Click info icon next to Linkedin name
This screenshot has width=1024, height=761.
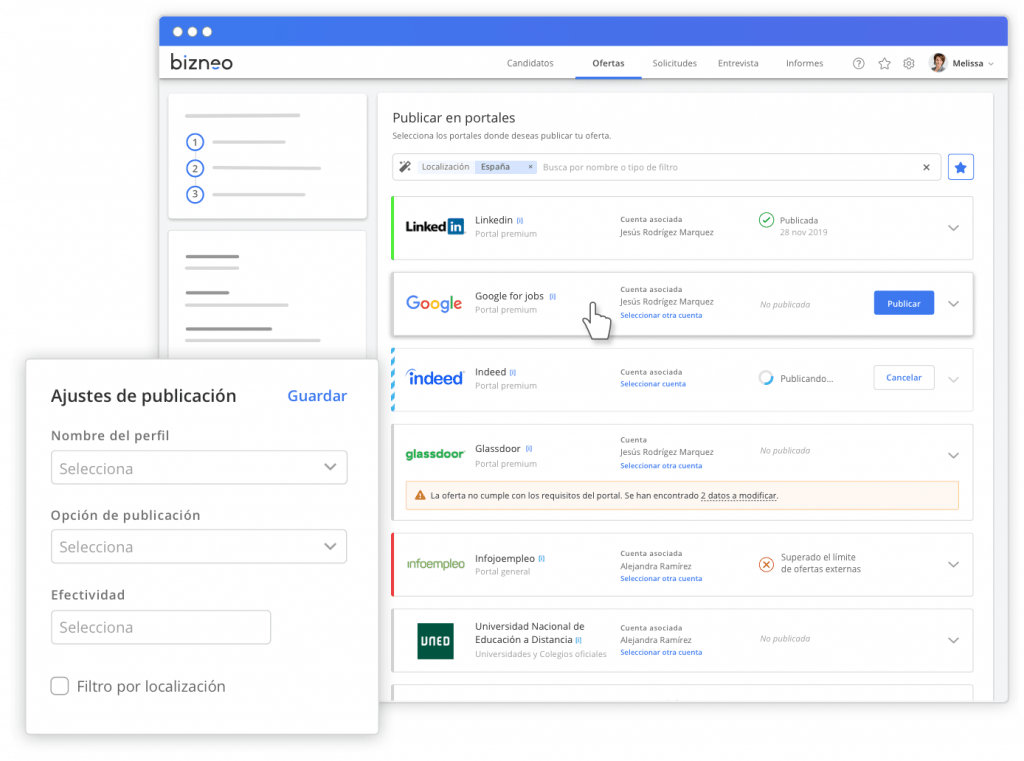[520, 220]
